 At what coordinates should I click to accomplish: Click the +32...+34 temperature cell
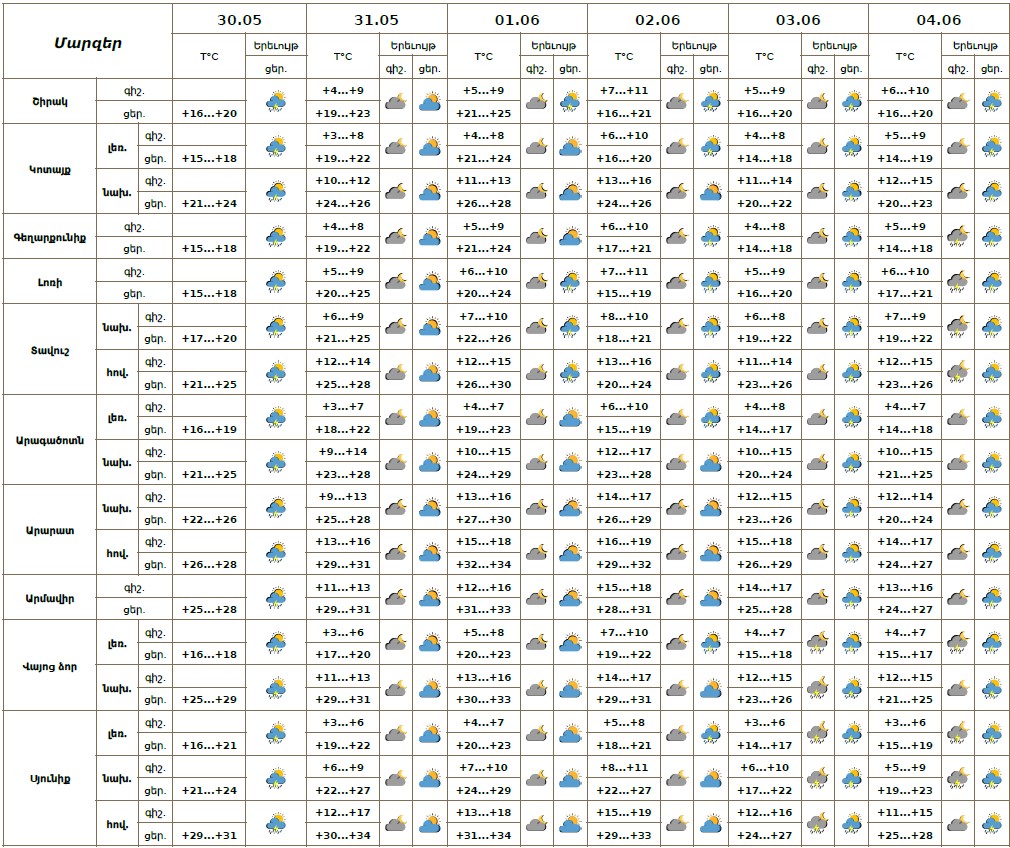pyautogui.click(x=483, y=564)
